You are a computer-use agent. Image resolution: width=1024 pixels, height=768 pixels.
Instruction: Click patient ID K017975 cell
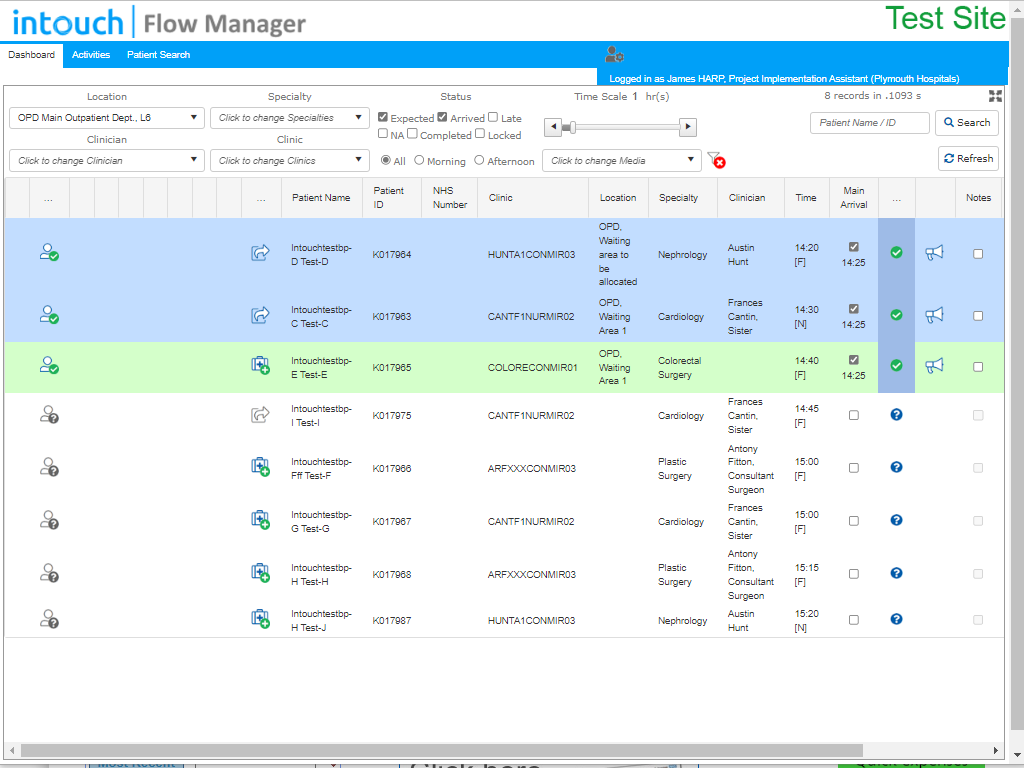pyautogui.click(x=392, y=415)
